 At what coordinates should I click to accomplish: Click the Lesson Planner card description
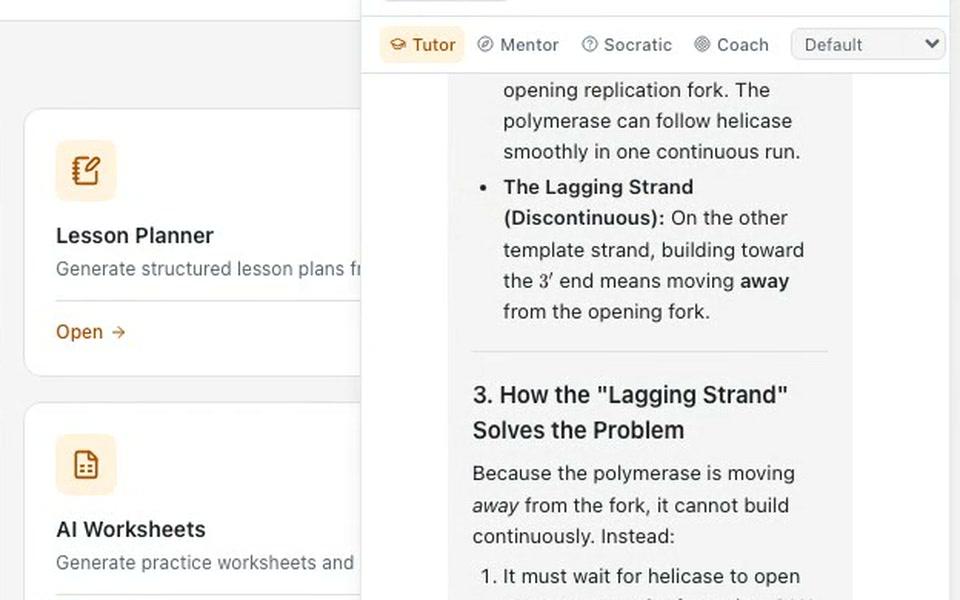click(x=208, y=269)
